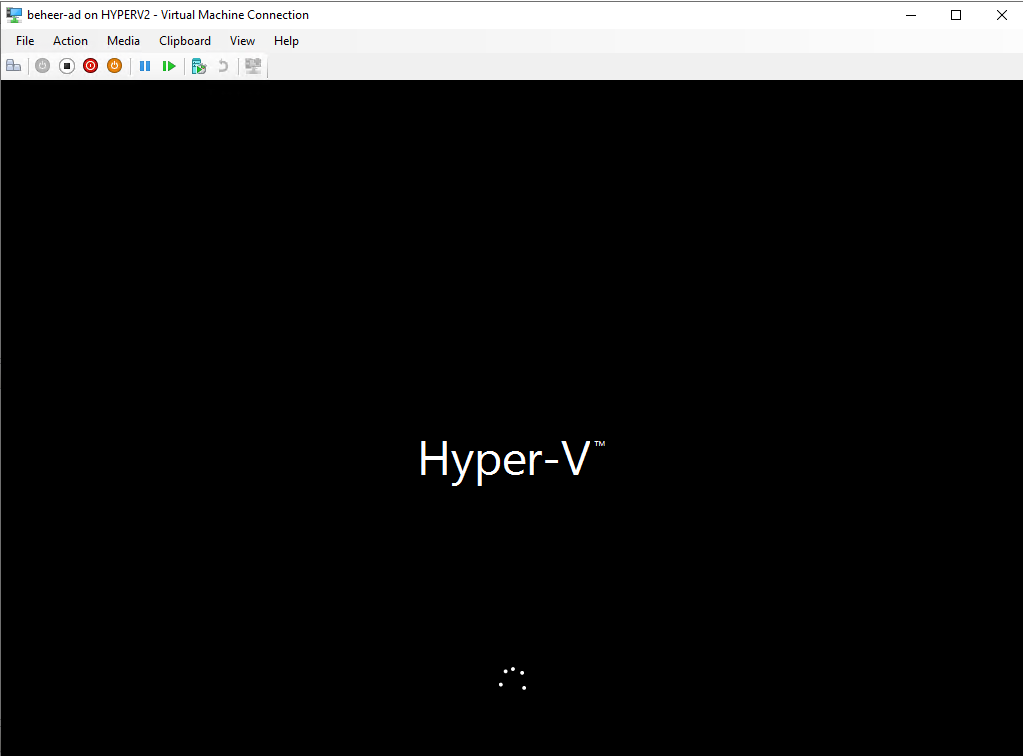Open the Clipboard menu

[x=185, y=40]
